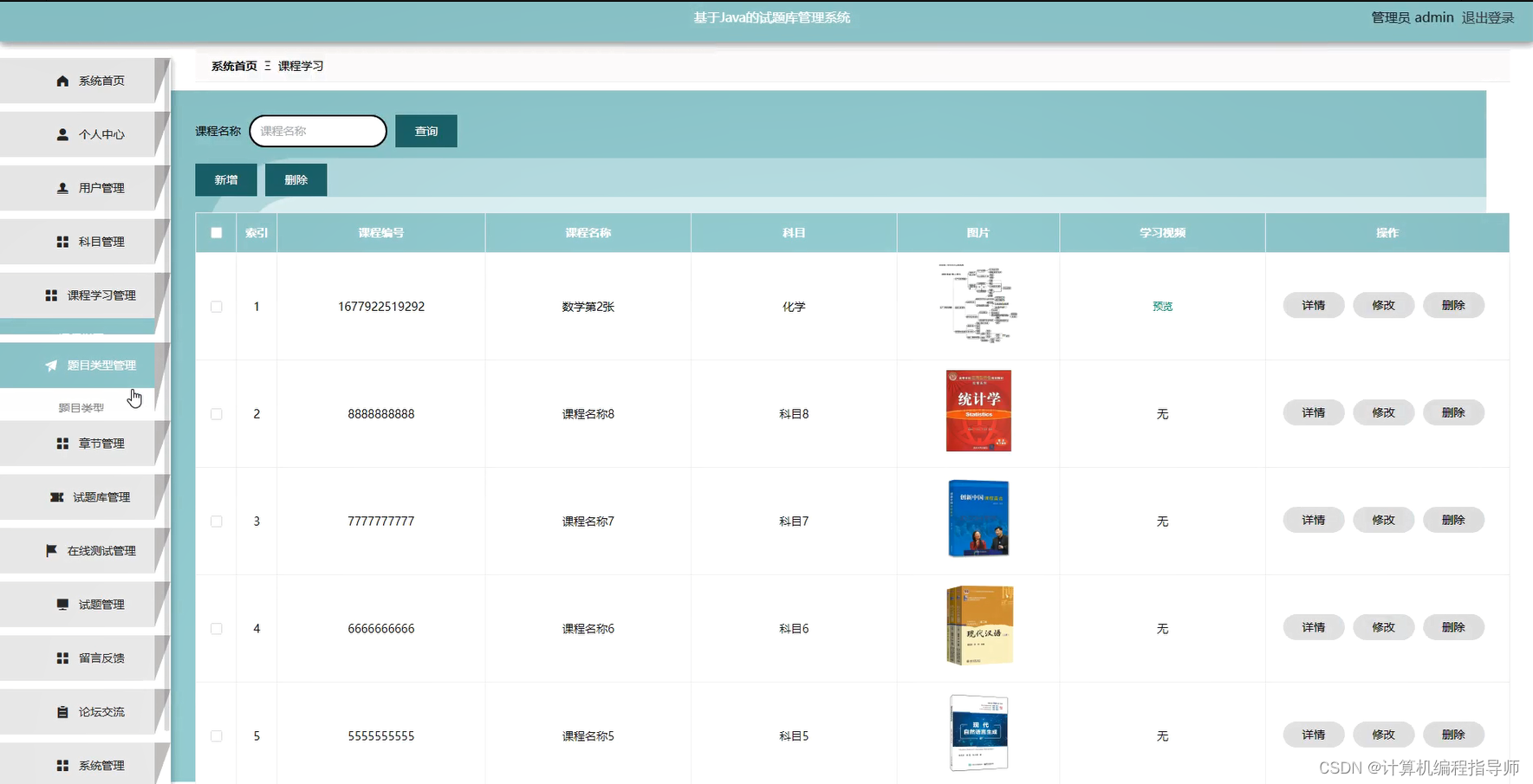This screenshot has height=784, width=1533.
Task: Open 详情 for course 课程名称7
Action: tap(1314, 520)
